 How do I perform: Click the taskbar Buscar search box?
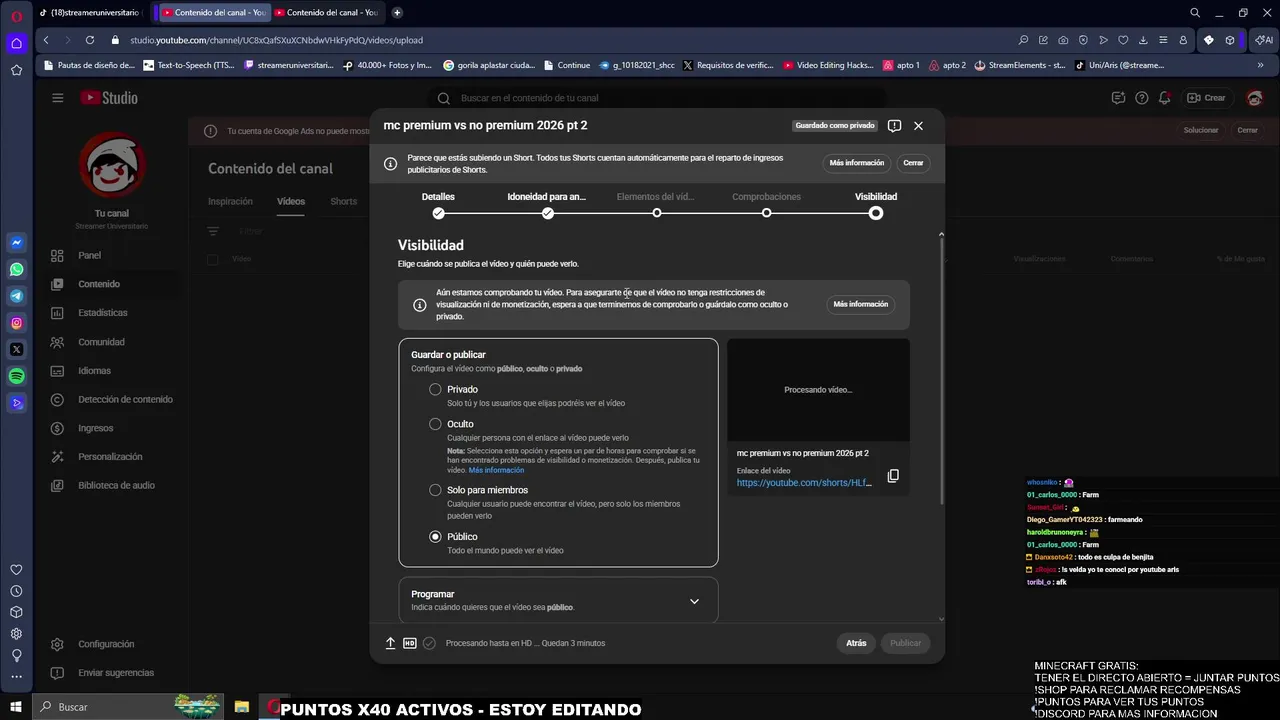coord(130,707)
